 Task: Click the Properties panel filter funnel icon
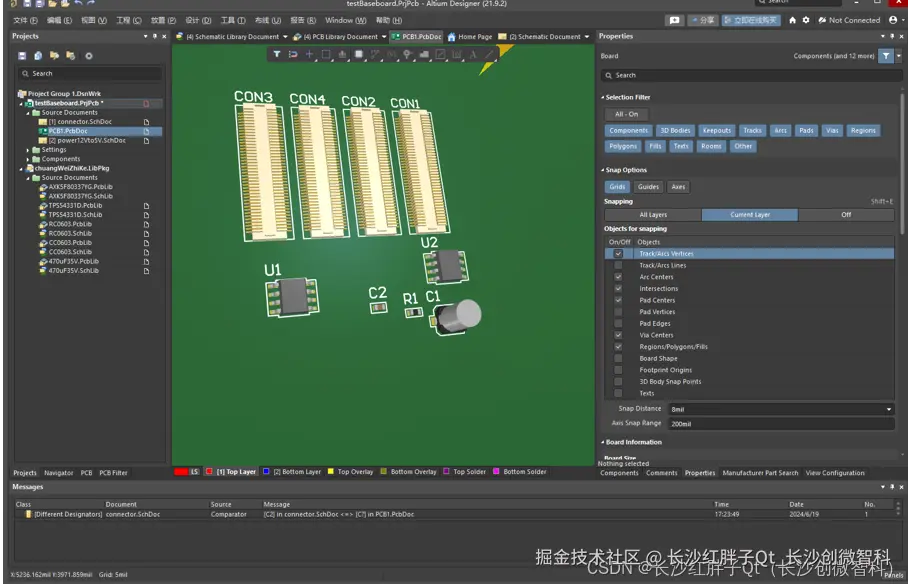point(885,56)
